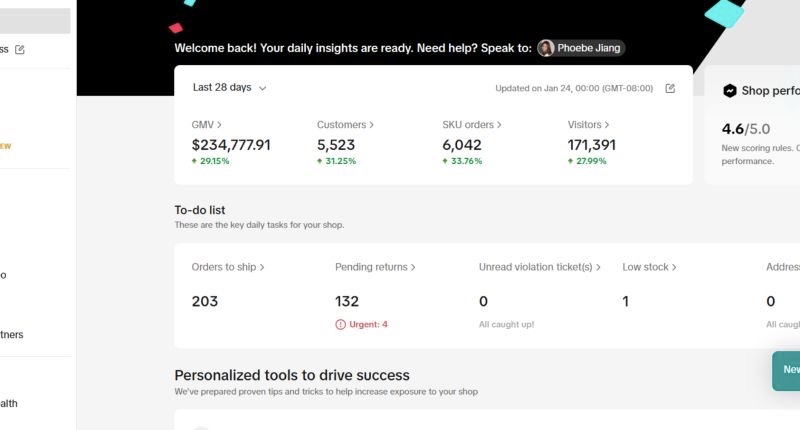Click Phoebe Jiang's avatar picture
This screenshot has width=800, height=430.
point(546,48)
